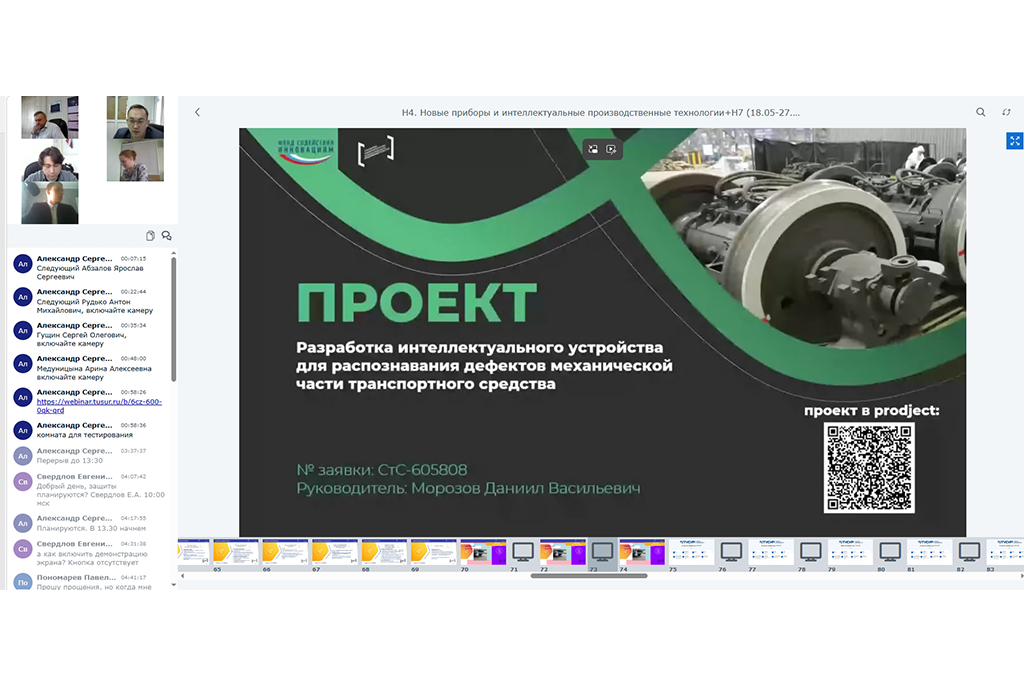The height and width of the screenshot is (686, 1024).
Task: Click message 'Медуницына Арина Алексеевна включайте камеру'
Action: [94, 372]
